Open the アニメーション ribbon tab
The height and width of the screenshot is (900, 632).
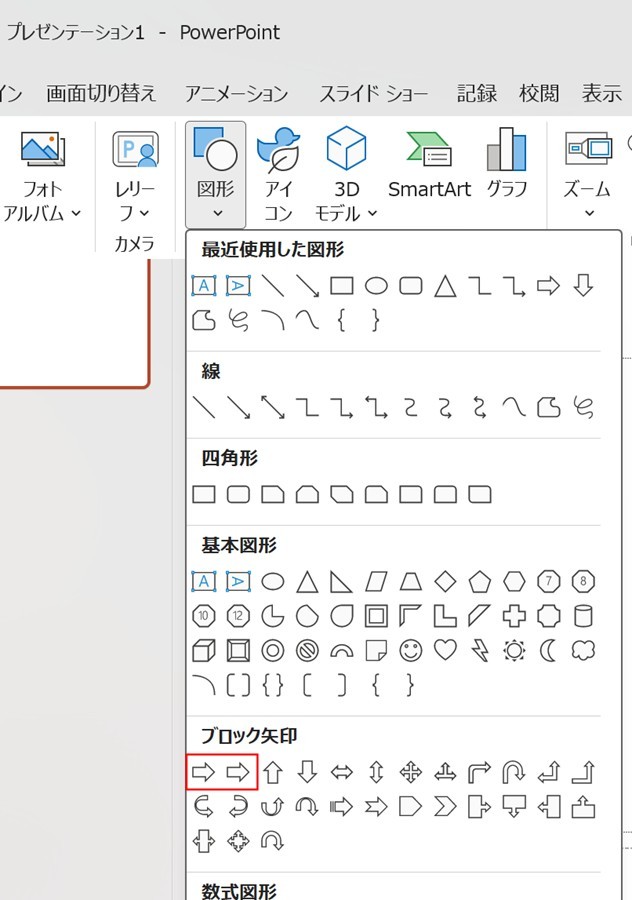point(236,93)
